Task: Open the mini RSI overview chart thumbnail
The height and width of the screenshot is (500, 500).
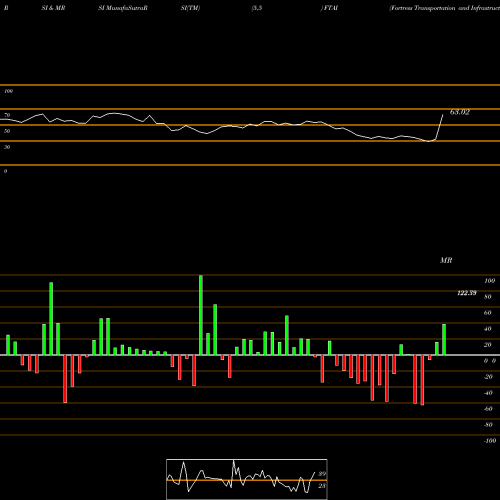Action: click(247, 479)
